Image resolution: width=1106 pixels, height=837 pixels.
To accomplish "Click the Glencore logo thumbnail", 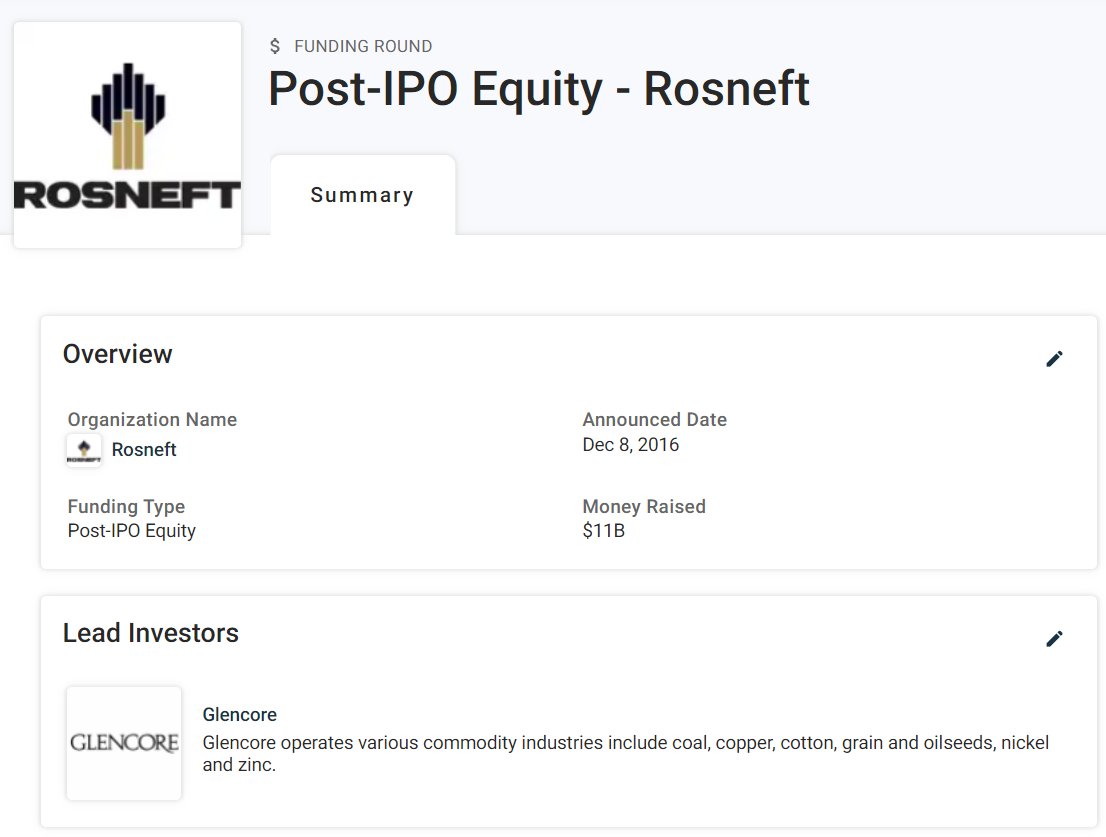I will [x=124, y=743].
